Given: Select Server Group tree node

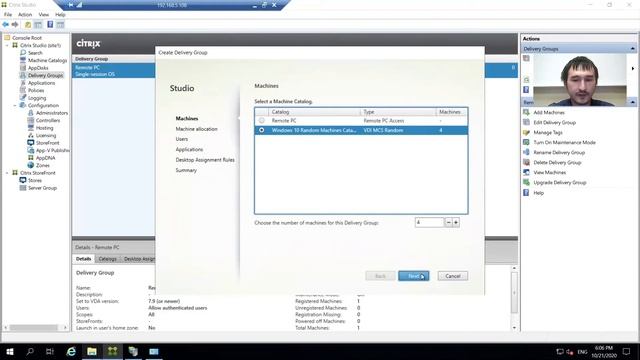Looking at the screenshot, I should (x=42, y=188).
